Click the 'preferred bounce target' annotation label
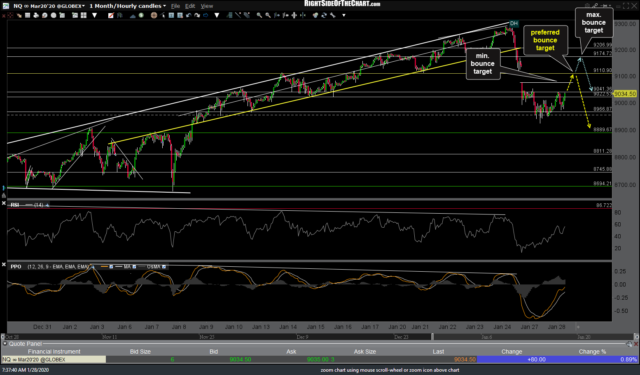 point(545,40)
